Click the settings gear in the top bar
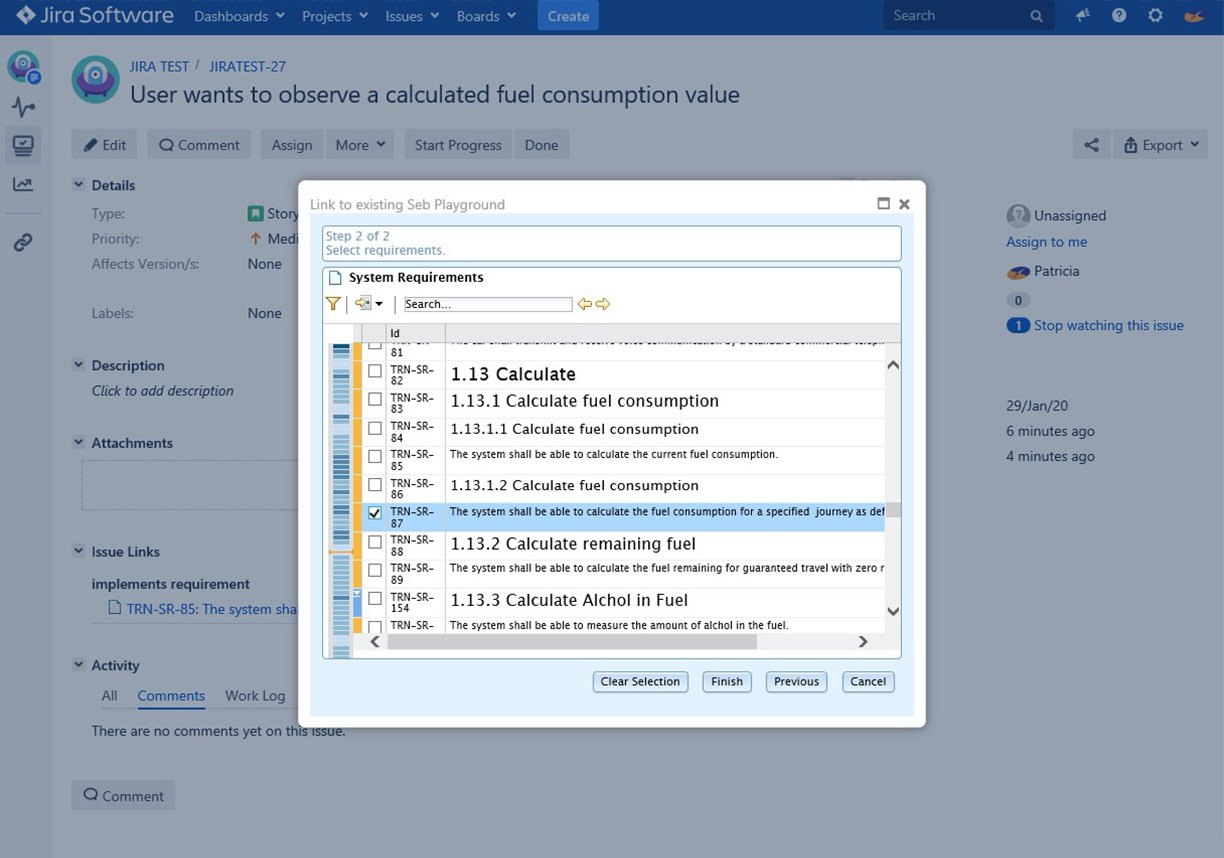The image size is (1224, 858). click(x=1155, y=15)
